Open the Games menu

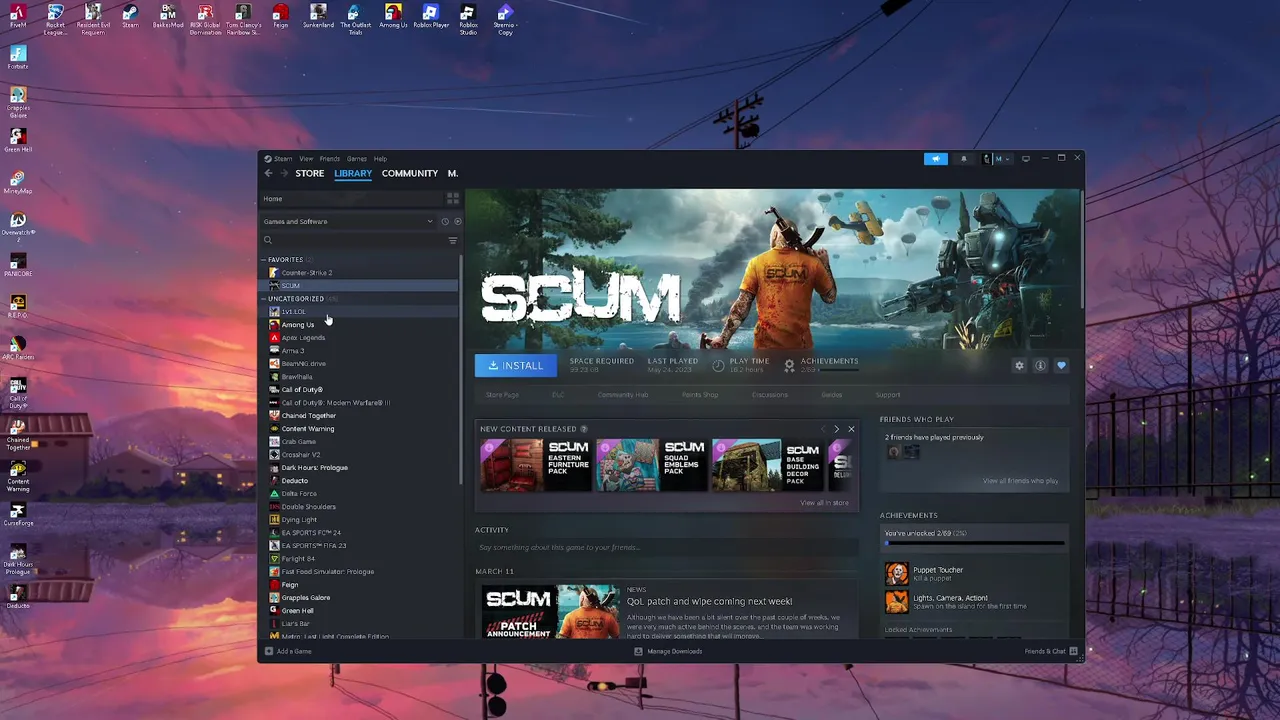coord(356,159)
